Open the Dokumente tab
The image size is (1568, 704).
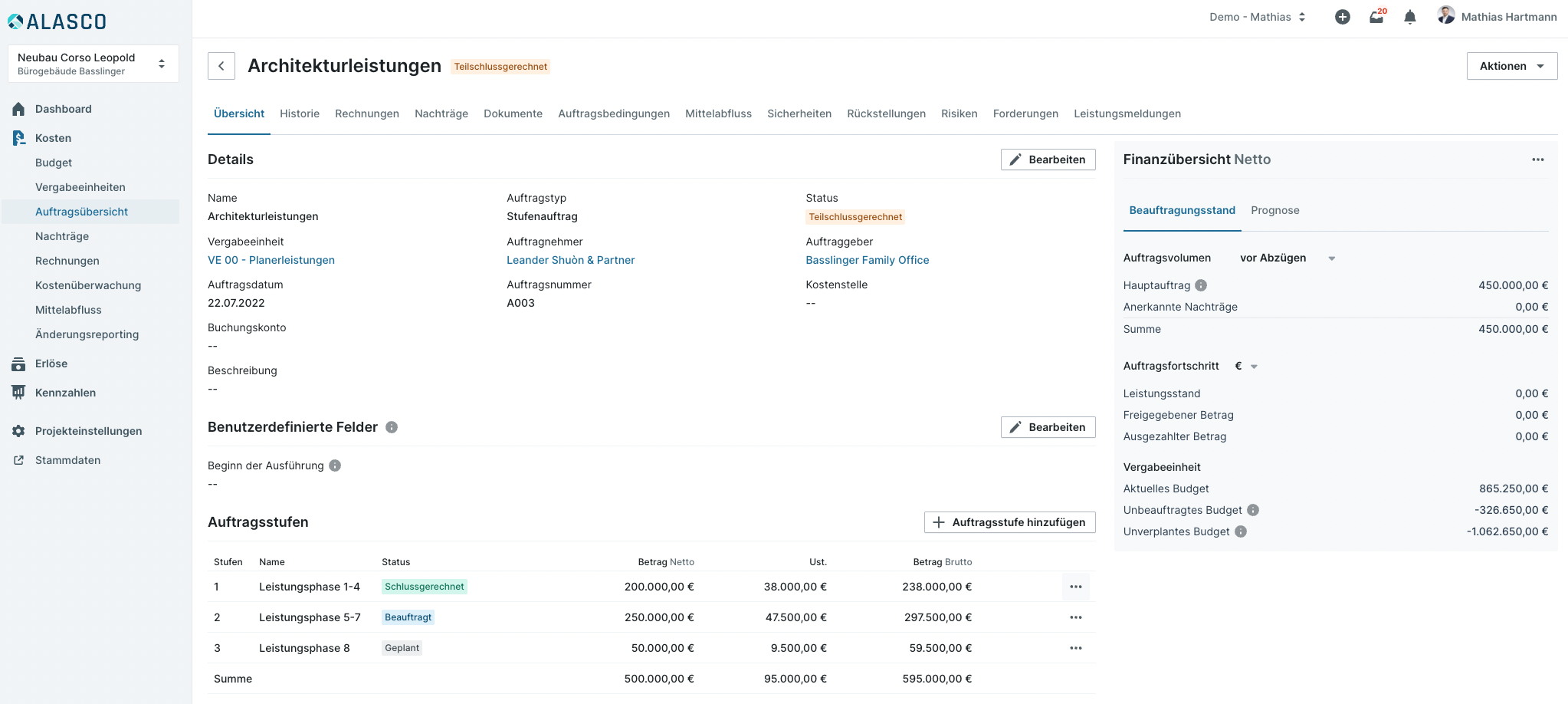pos(513,113)
